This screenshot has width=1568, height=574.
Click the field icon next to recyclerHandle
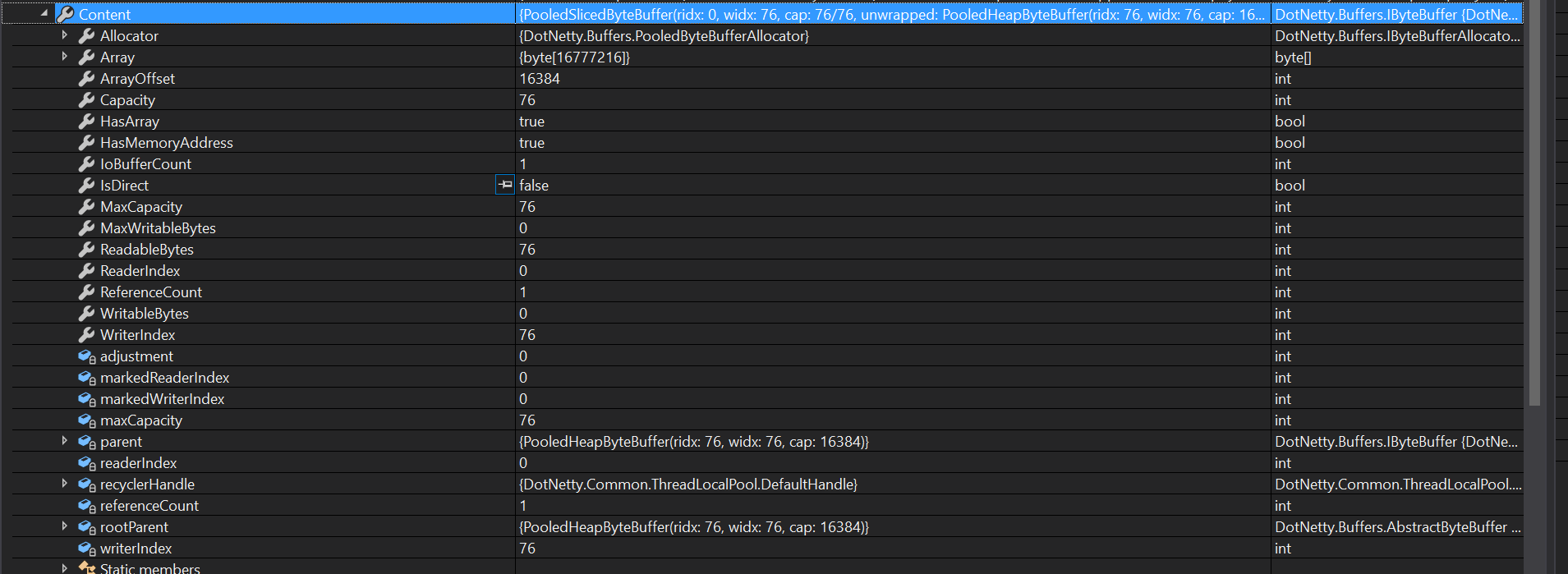click(x=87, y=484)
